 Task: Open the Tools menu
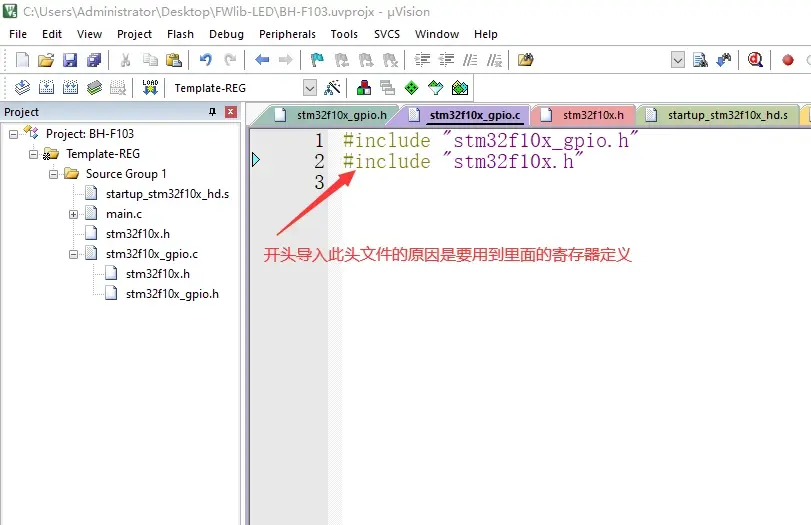click(x=344, y=34)
